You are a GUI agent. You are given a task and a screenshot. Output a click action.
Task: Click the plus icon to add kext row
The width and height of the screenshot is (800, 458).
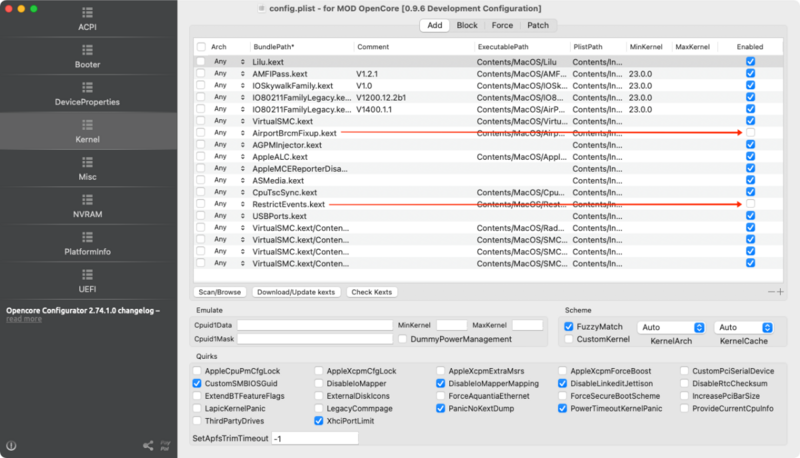[x=780, y=292]
